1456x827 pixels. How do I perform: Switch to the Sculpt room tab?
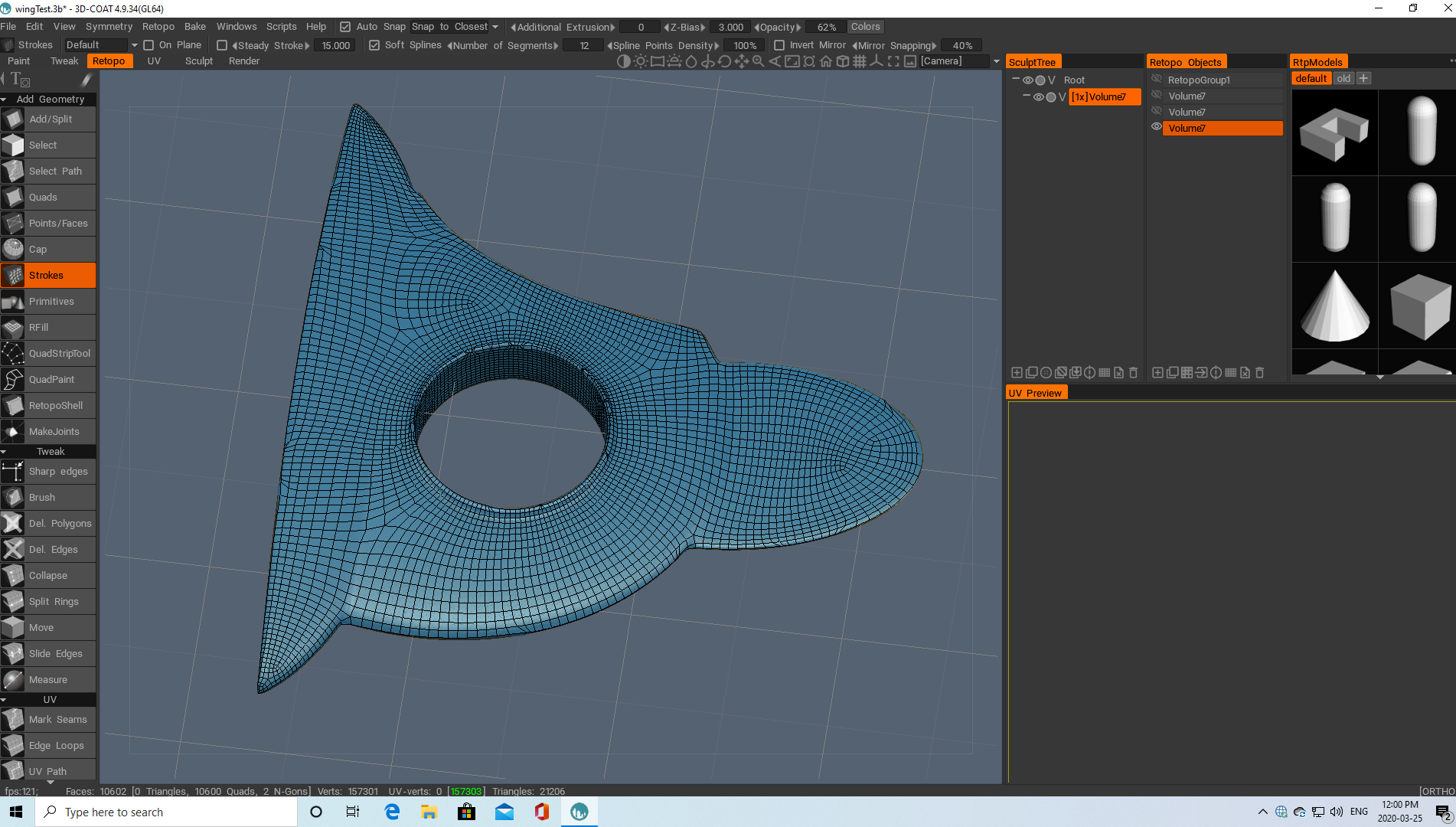click(x=198, y=60)
